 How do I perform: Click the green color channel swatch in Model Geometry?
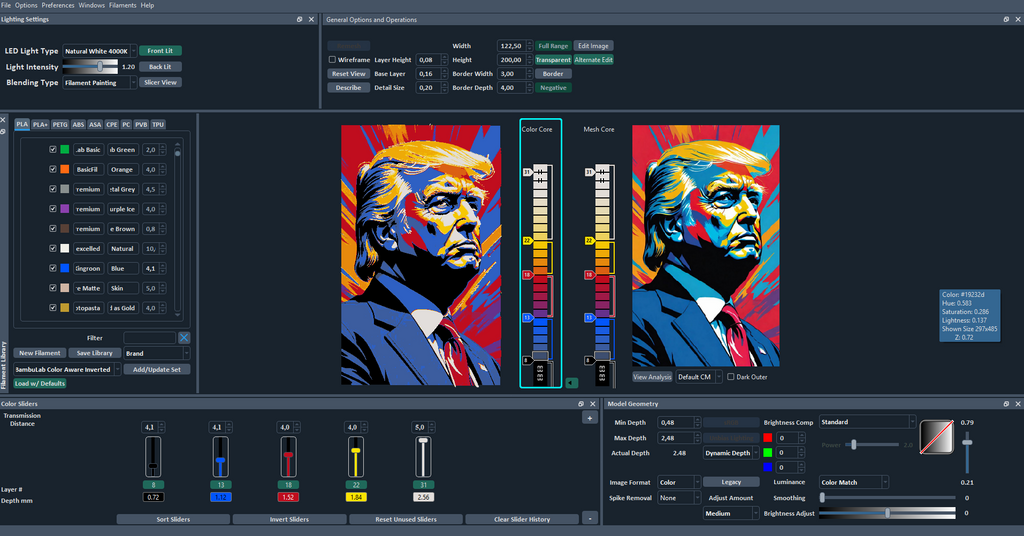click(767, 452)
